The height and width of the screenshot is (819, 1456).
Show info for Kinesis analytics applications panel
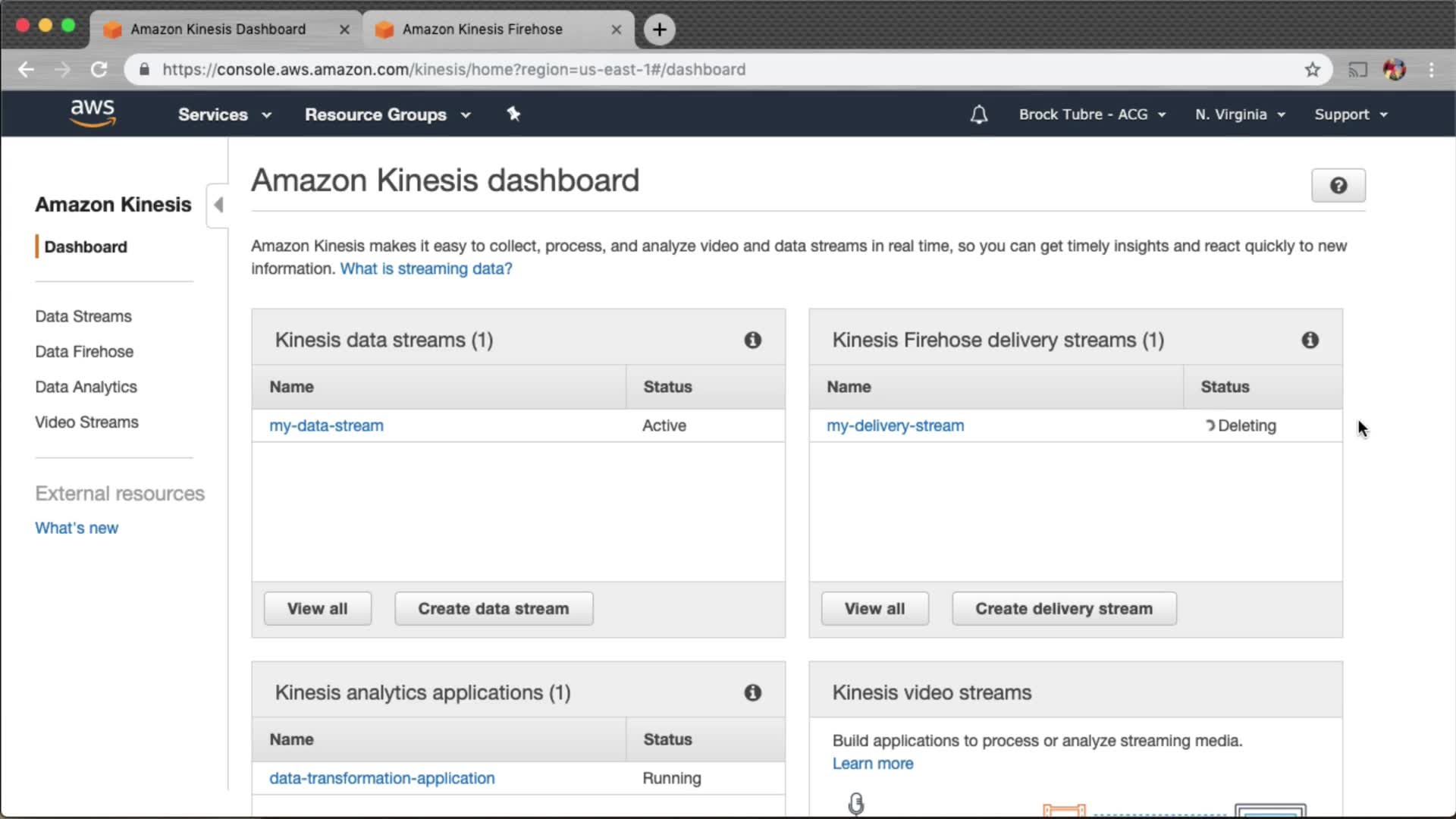pos(752,692)
